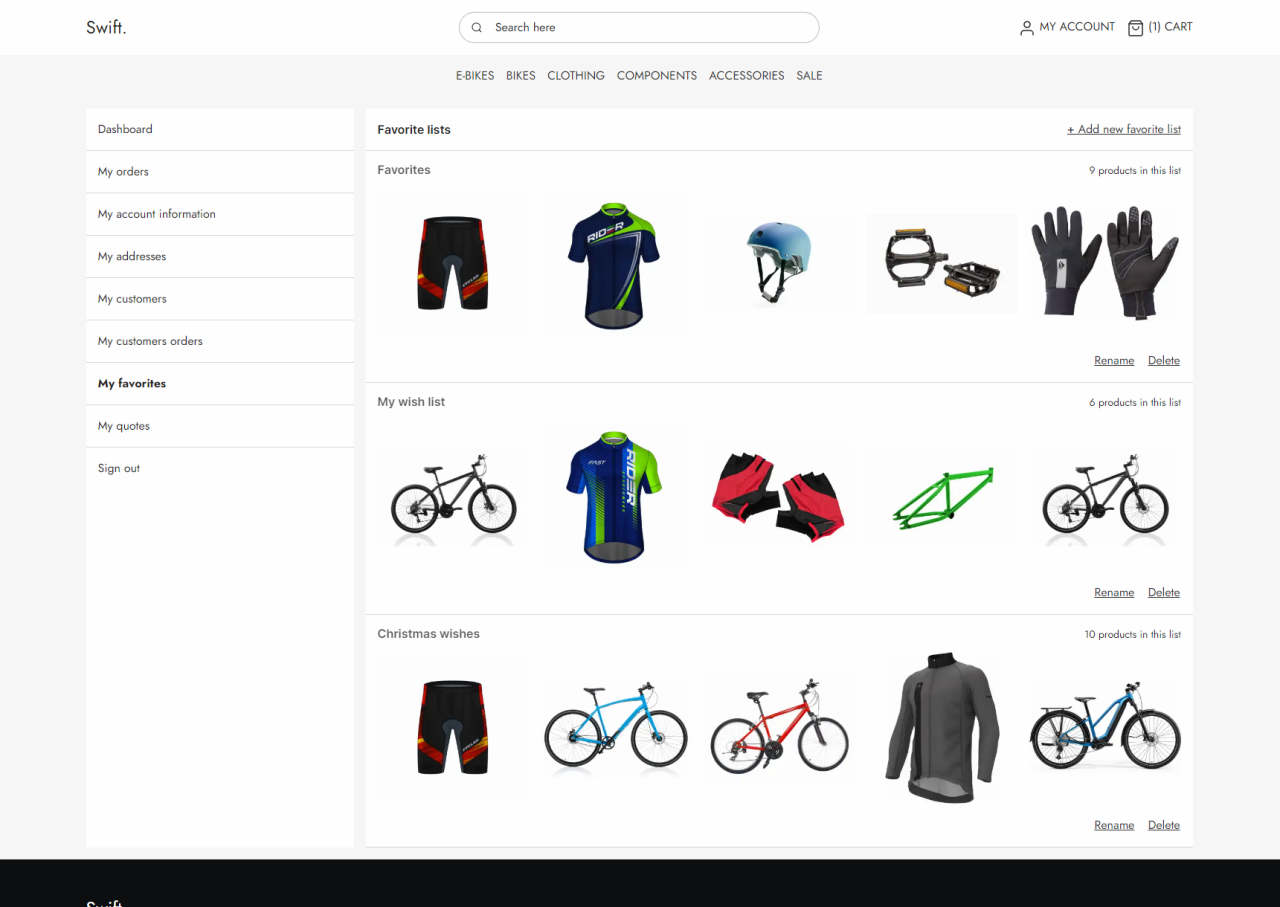
Task: Rename the Favorites list
Action: pos(1113,361)
